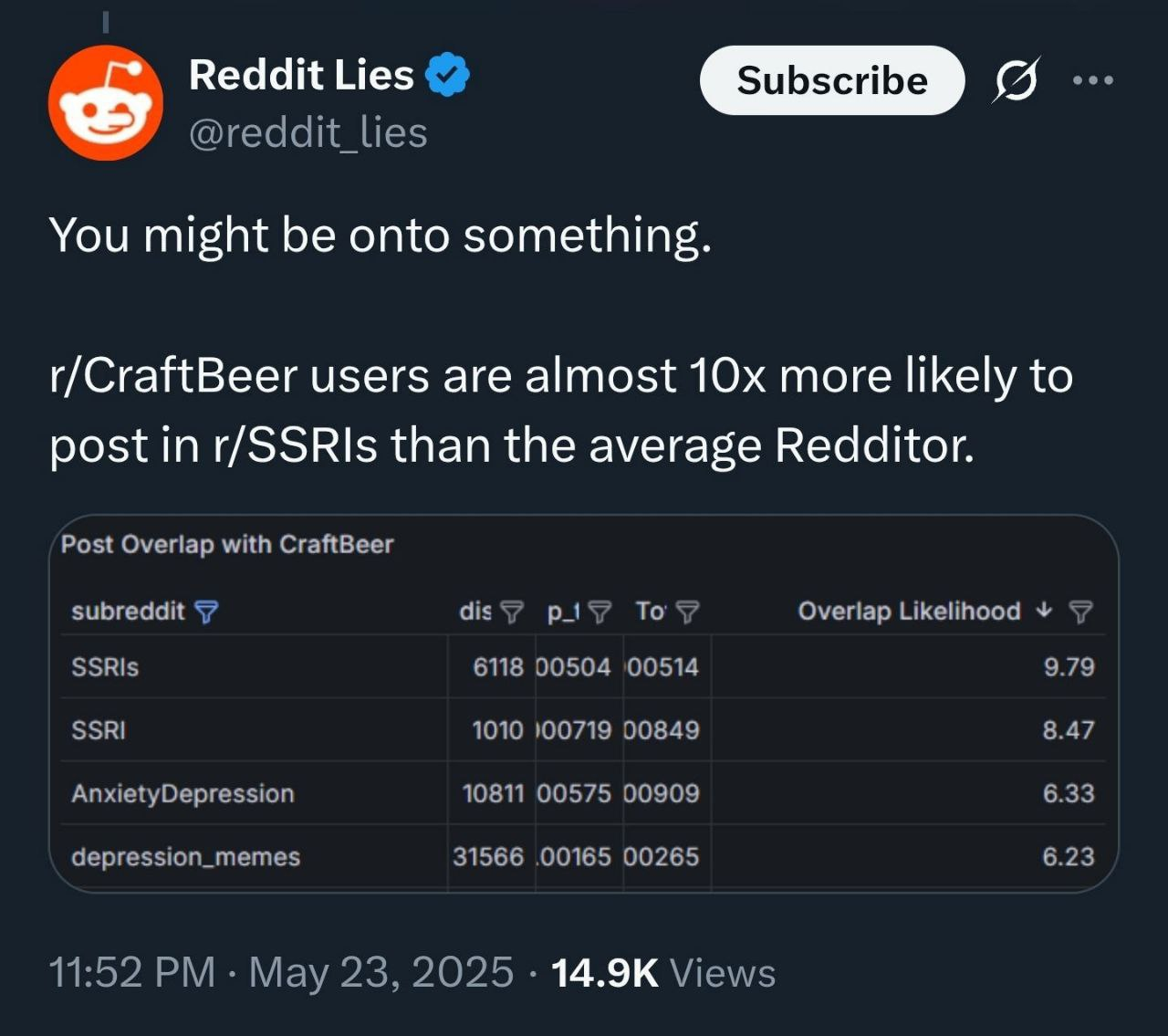Open the Grok slashed-circle icon
The height and width of the screenshot is (1036, 1168).
pos(1016,80)
